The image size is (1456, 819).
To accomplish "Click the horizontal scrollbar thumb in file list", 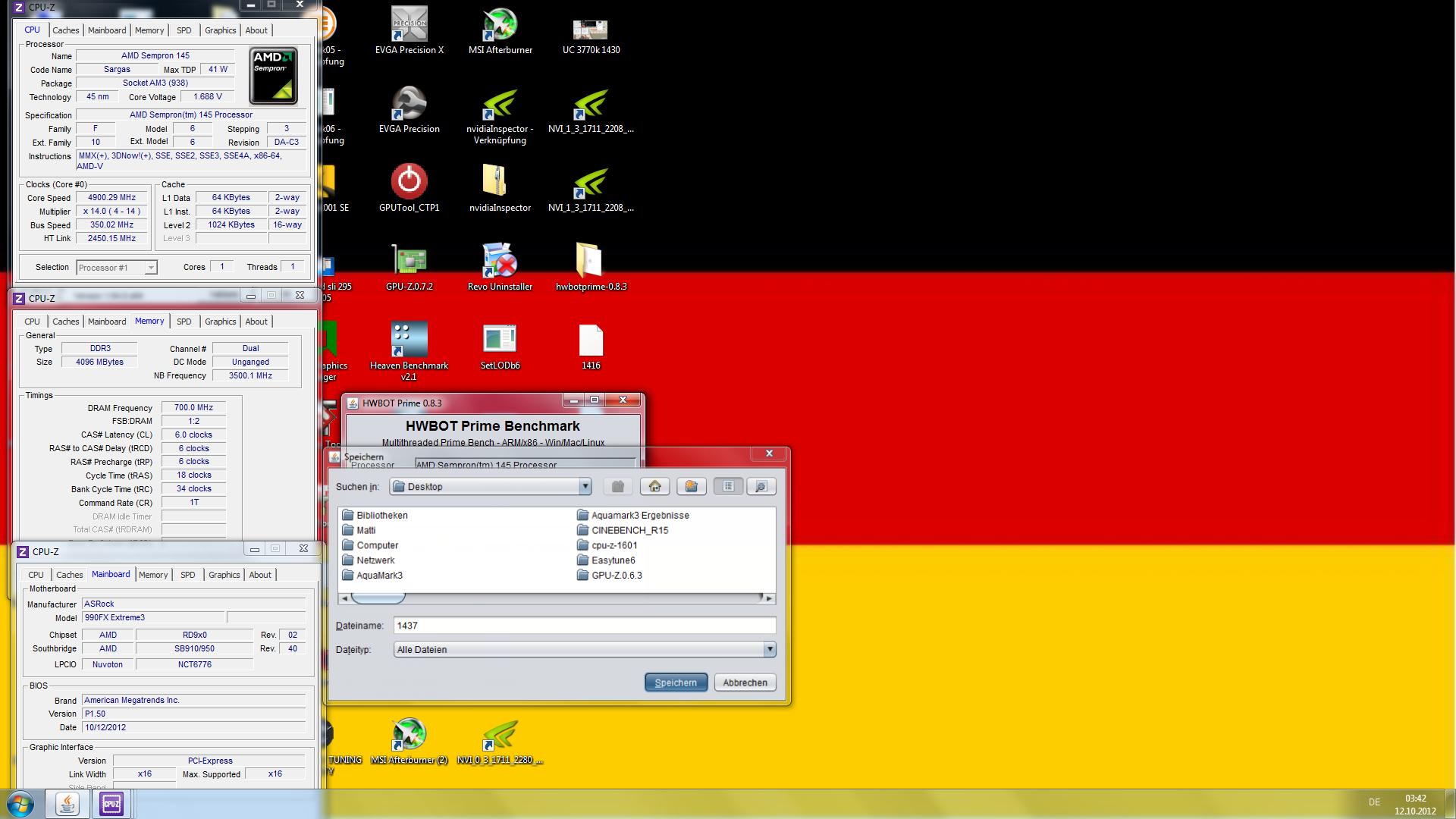I will click(x=378, y=598).
